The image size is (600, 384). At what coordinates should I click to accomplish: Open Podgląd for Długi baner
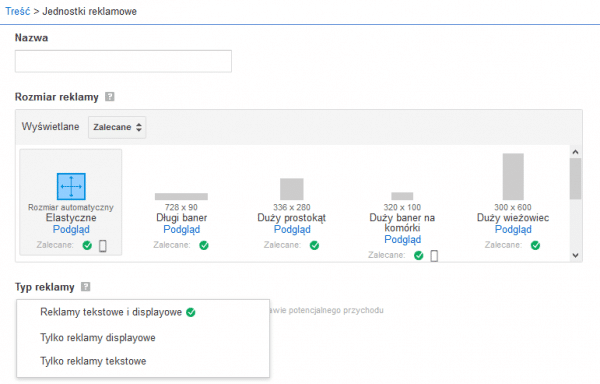tap(181, 229)
